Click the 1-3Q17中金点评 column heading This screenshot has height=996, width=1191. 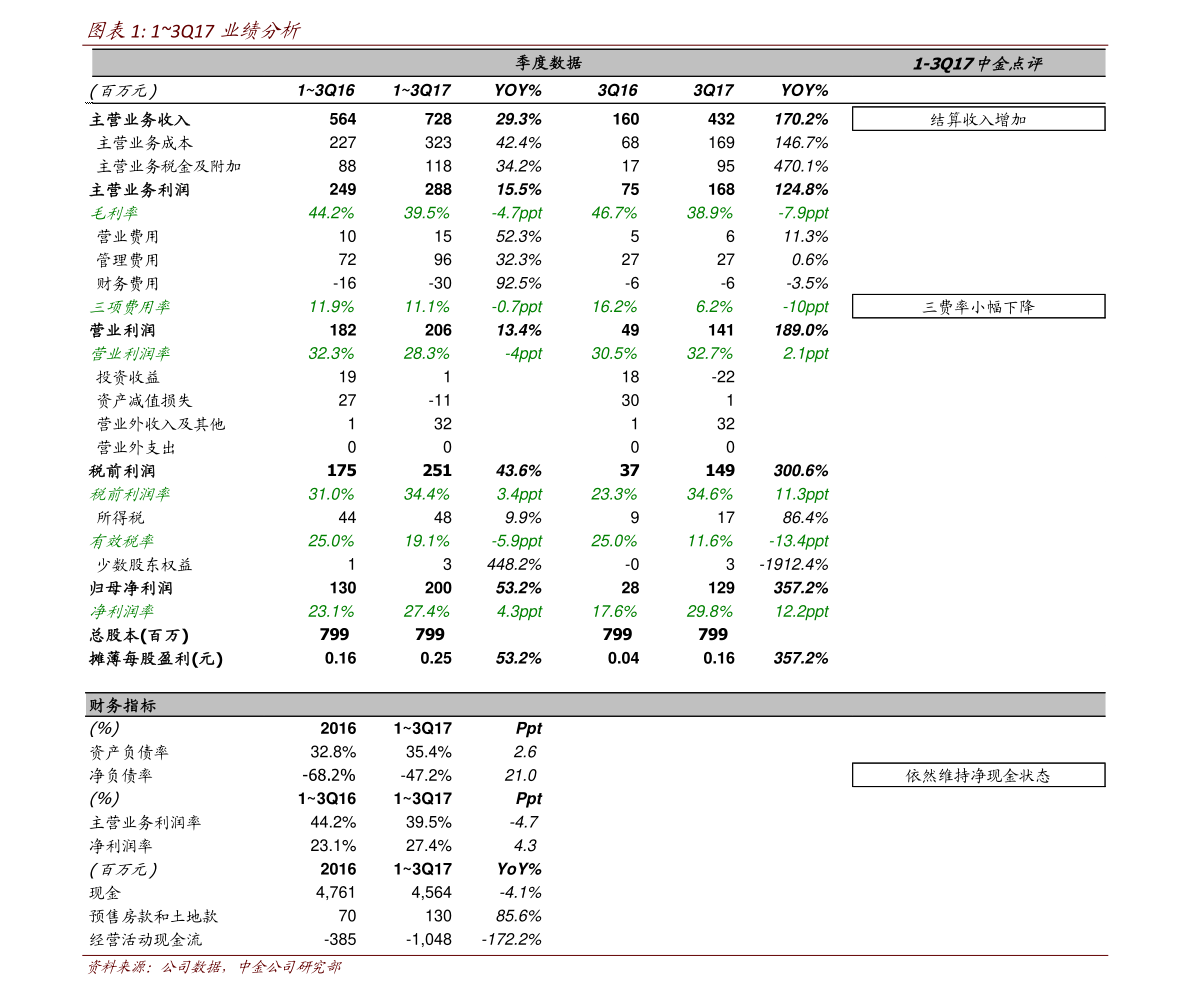978,64
